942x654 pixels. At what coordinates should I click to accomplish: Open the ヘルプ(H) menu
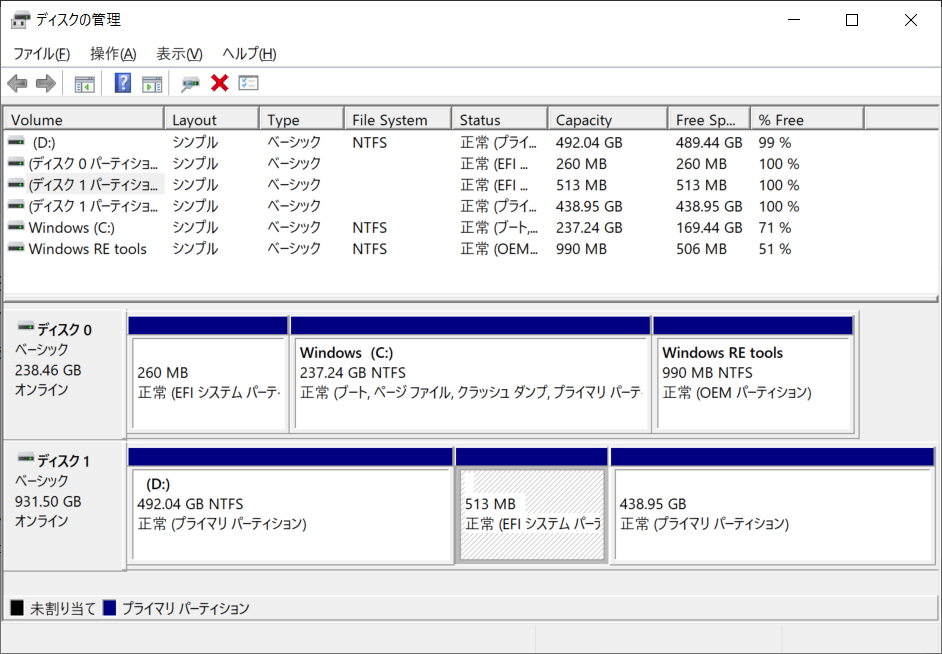click(249, 54)
